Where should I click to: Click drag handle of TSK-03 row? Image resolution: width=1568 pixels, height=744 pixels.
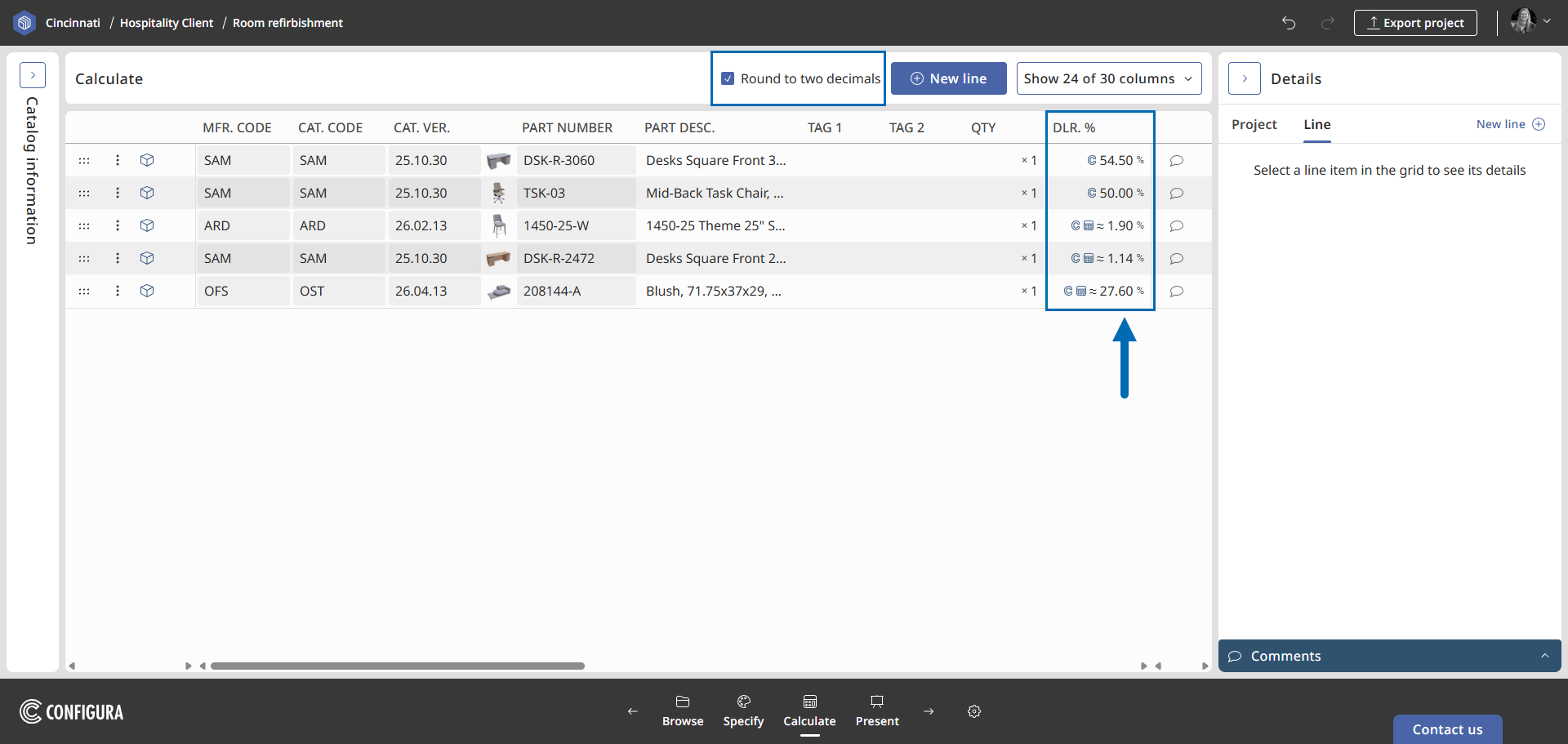tap(84, 193)
